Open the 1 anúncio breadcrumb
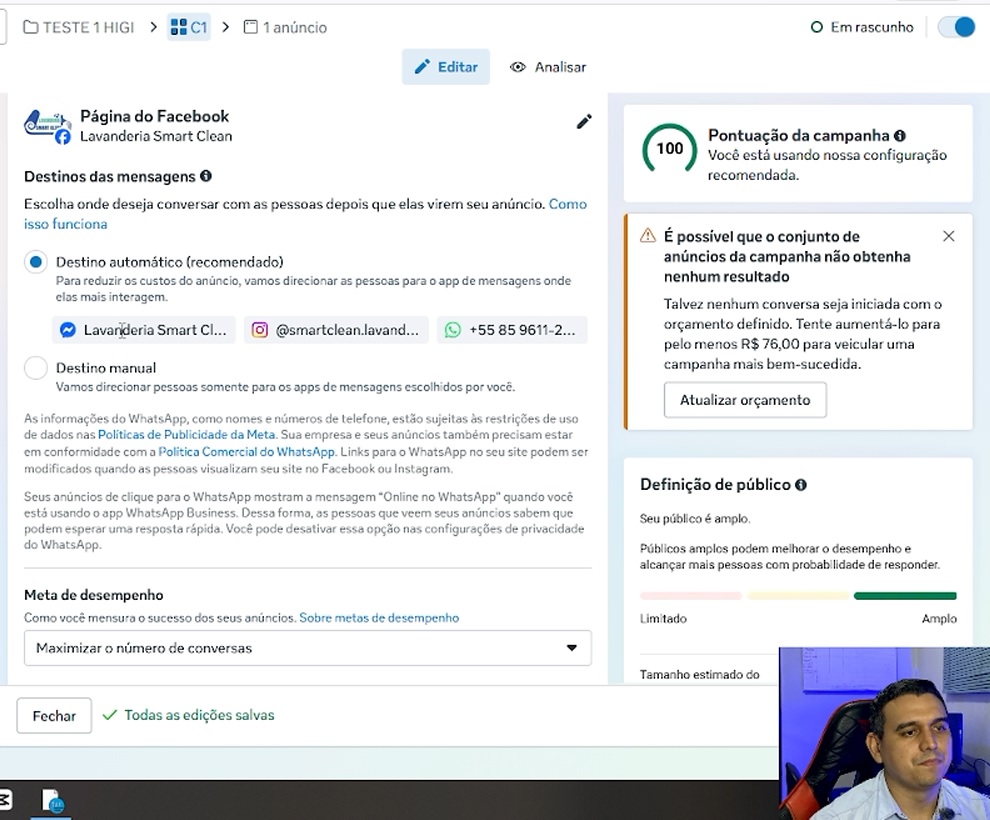The image size is (990, 820). tap(285, 27)
